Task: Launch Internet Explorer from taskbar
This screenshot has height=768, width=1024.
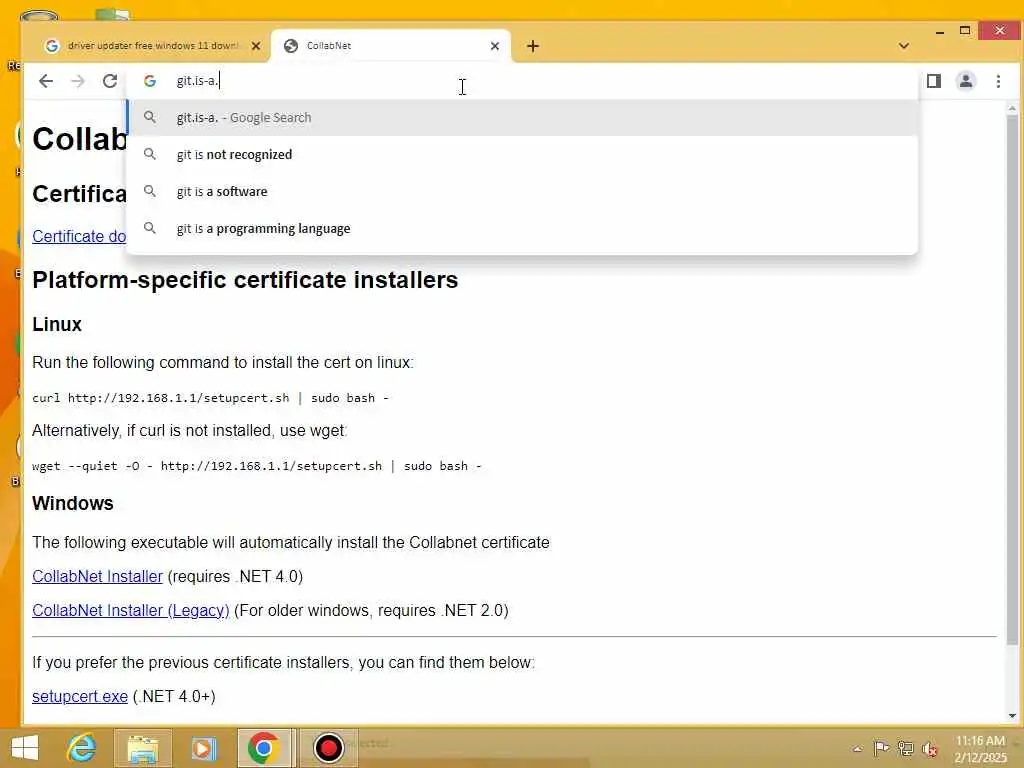Action: coord(82,748)
